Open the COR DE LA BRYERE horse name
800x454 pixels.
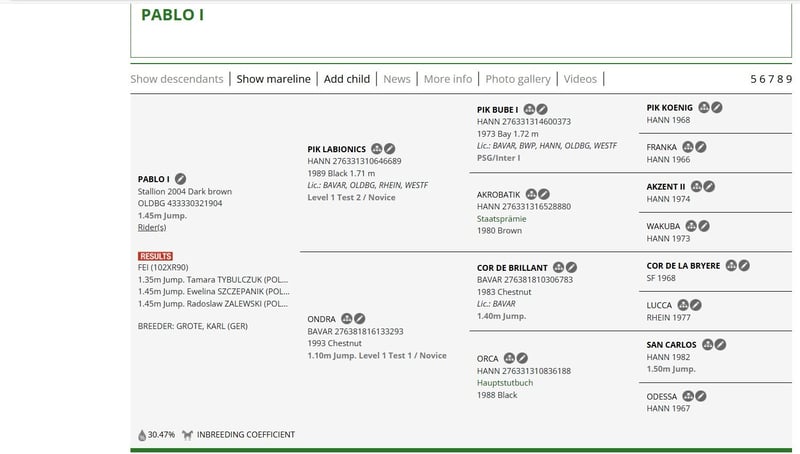(x=683, y=266)
